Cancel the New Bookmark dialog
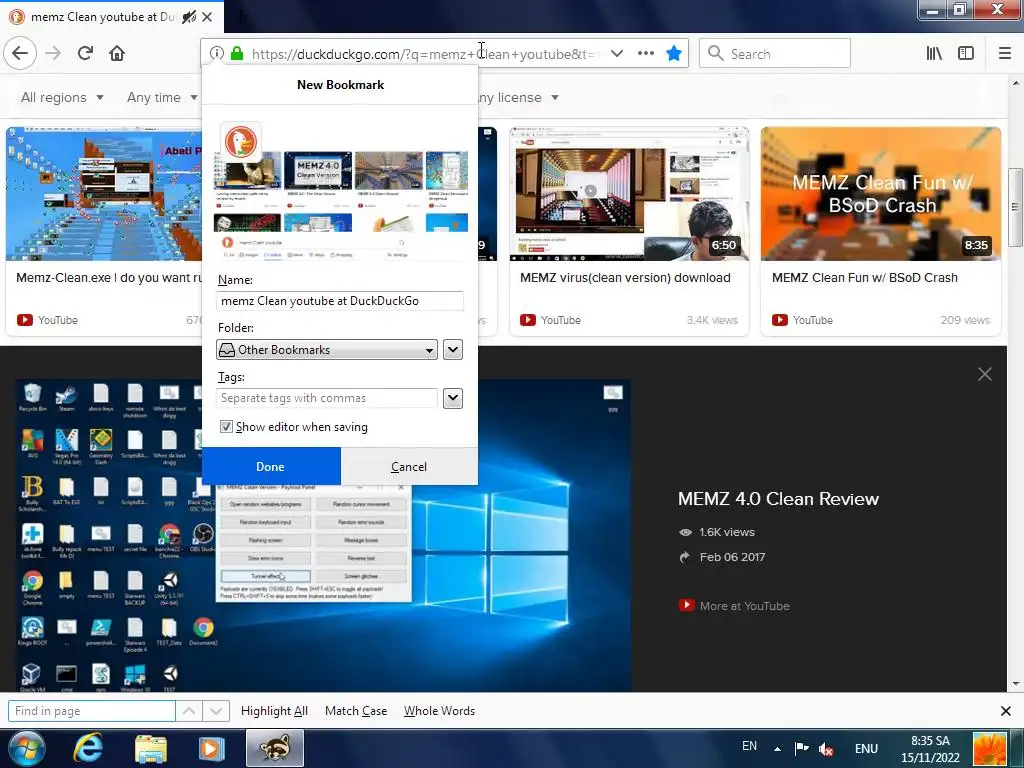This screenshot has width=1024, height=768. tap(409, 467)
